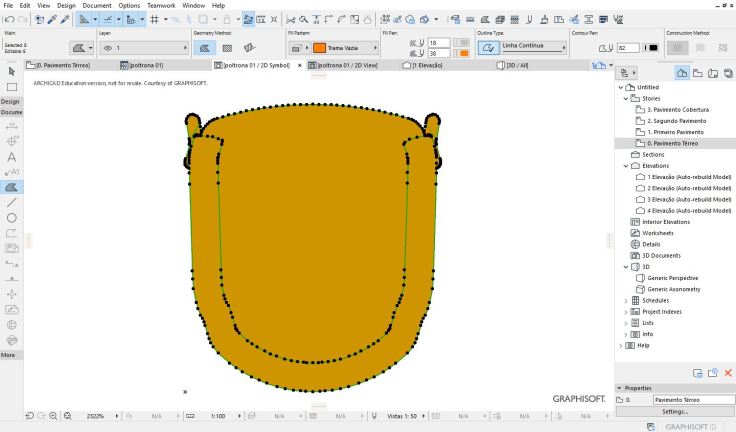
Task: Click the zoom in magnifier icon
Action: [x=54, y=416]
